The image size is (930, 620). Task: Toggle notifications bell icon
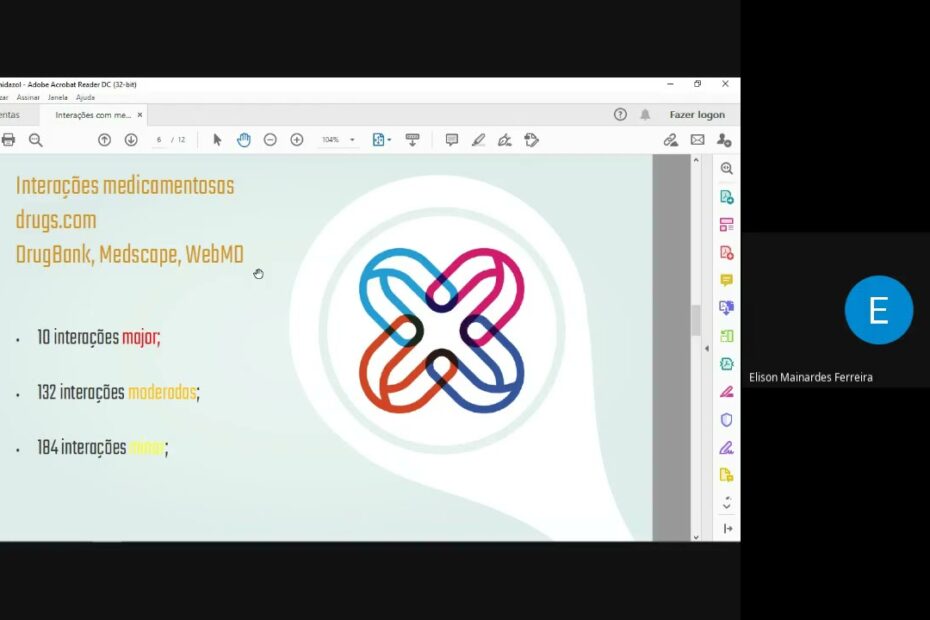(645, 115)
